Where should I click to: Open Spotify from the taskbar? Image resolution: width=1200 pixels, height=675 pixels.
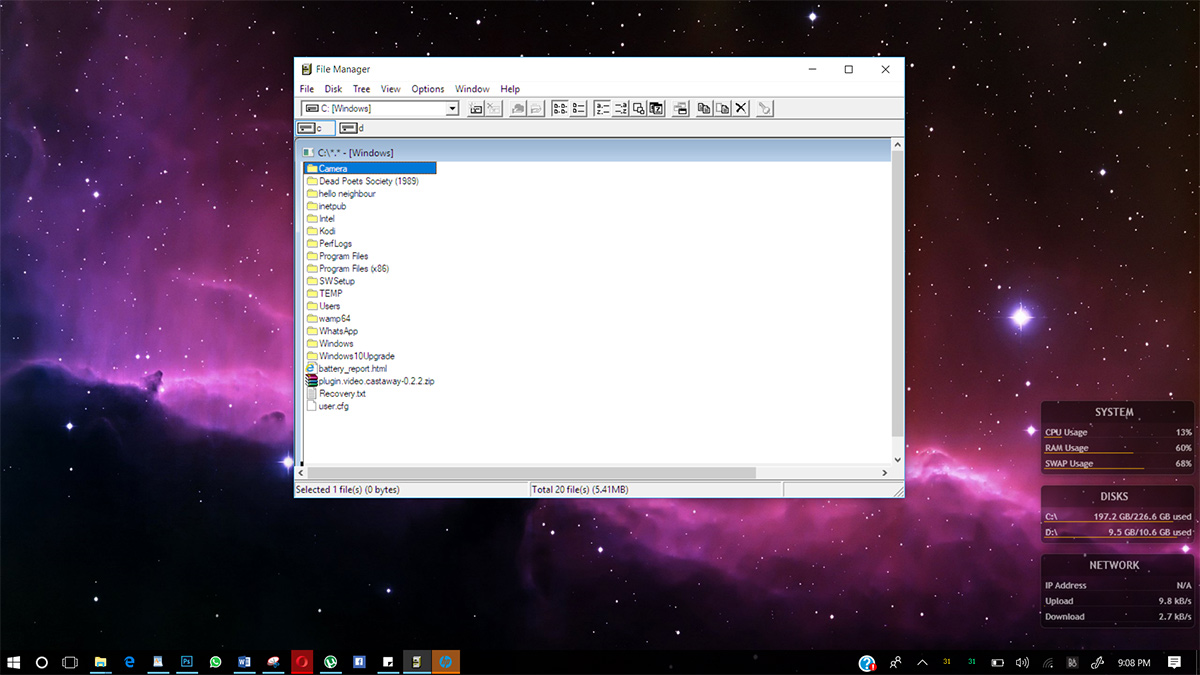pyautogui.click(x=330, y=661)
